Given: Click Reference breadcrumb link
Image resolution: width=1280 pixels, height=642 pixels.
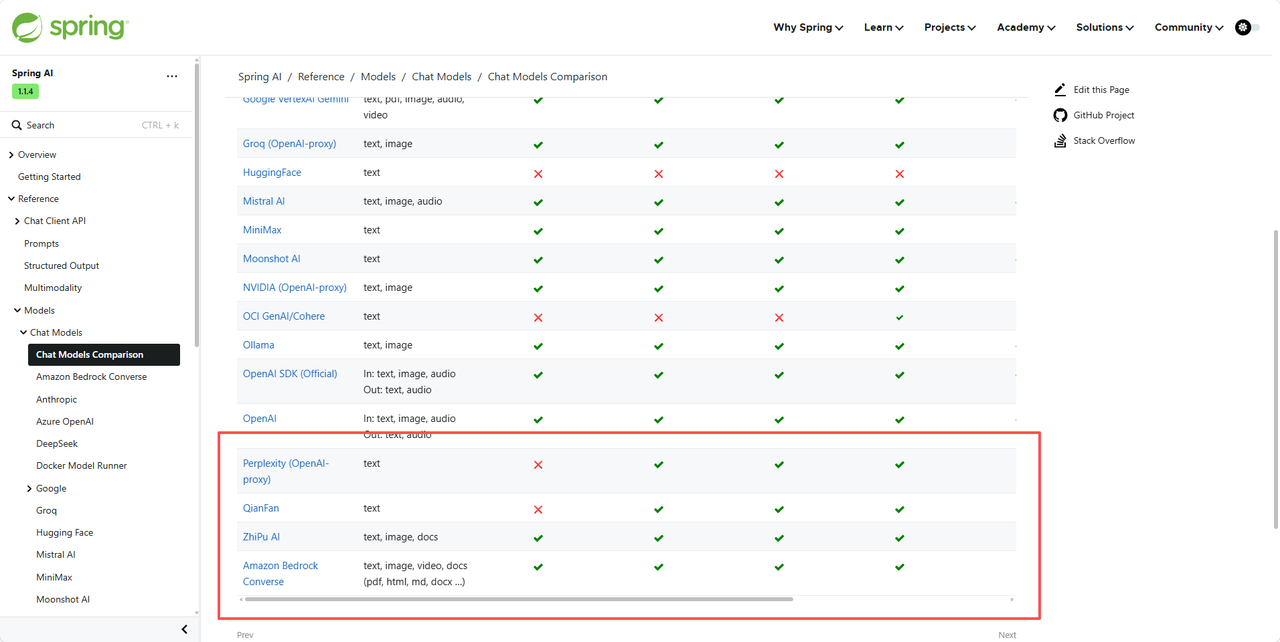Looking at the screenshot, I should coord(321,77).
